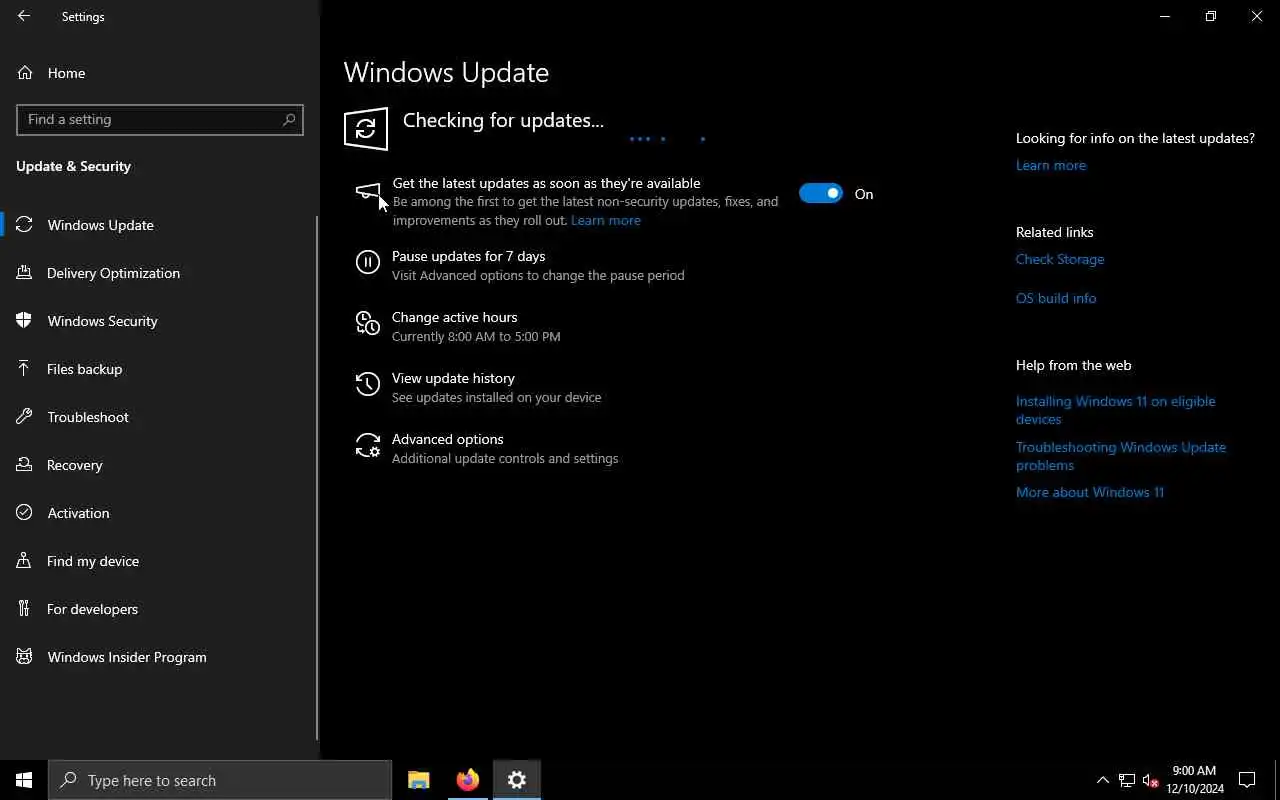Open More about Windows 11 link
1280x800 pixels.
[x=1090, y=492]
